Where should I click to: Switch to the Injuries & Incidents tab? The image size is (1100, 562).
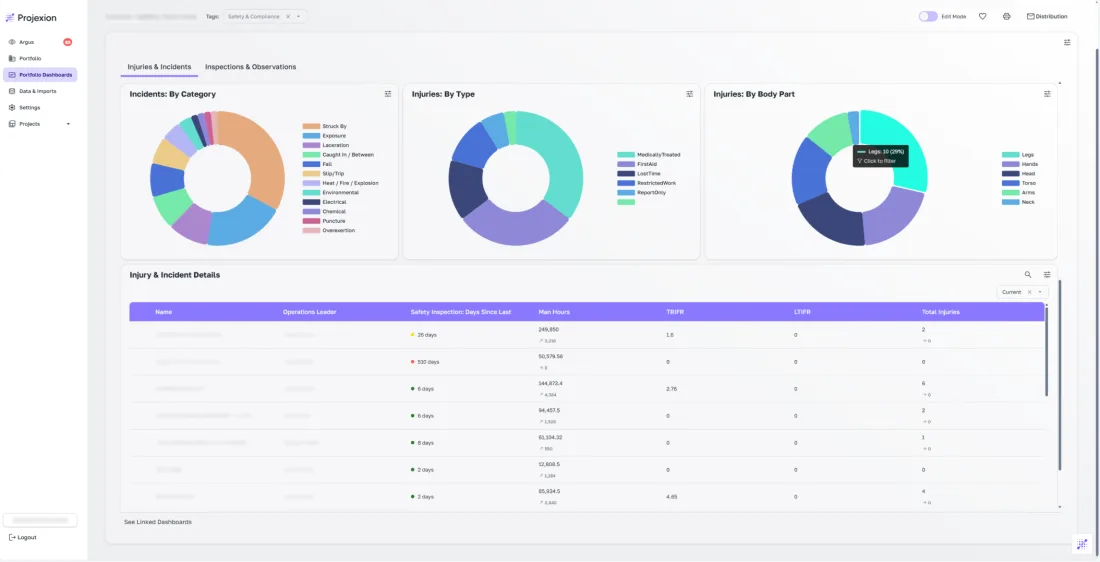coord(159,67)
